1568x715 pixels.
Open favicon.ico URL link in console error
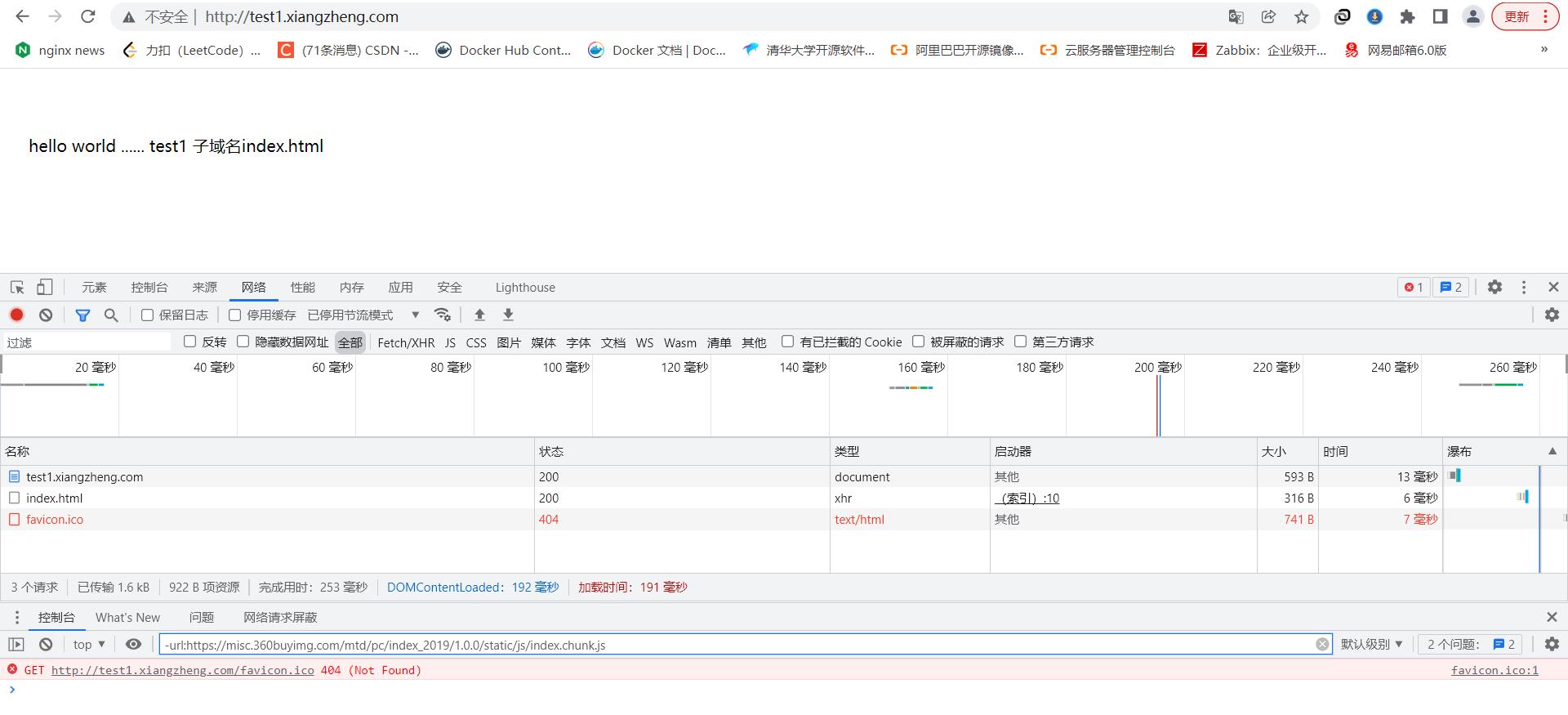[182, 670]
